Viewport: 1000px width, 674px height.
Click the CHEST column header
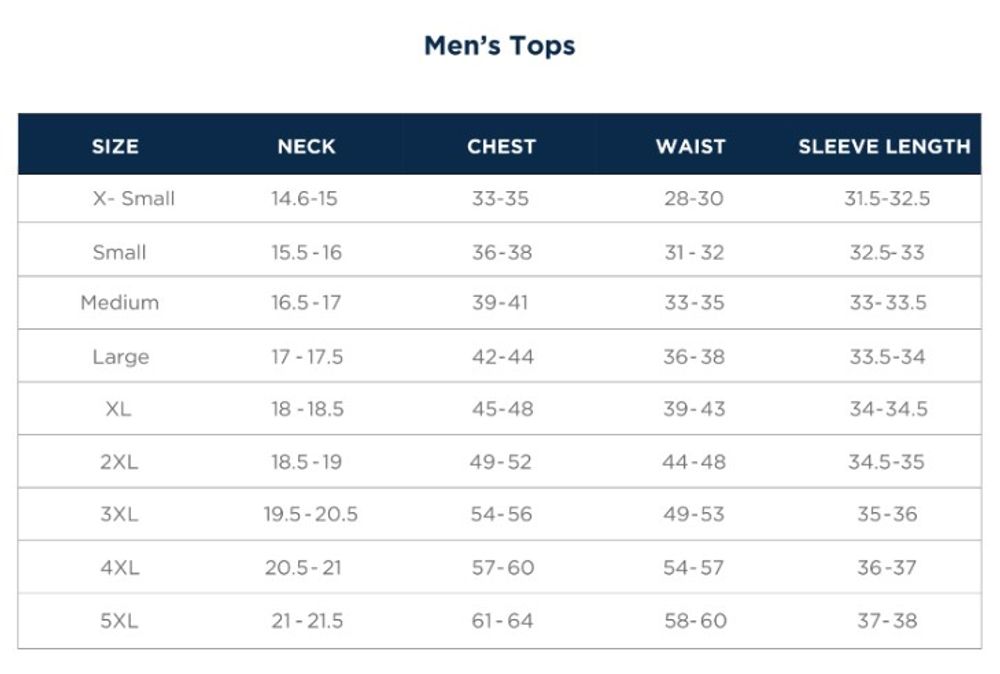click(501, 146)
